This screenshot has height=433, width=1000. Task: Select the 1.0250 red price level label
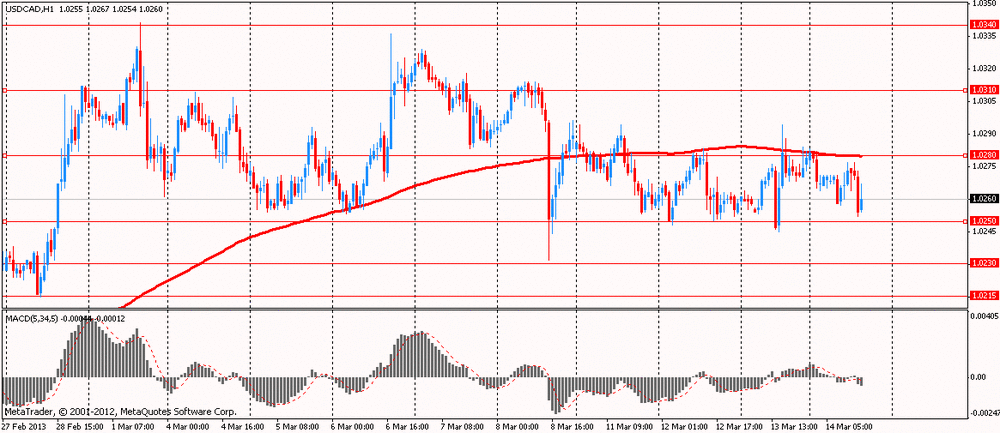(982, 221)
